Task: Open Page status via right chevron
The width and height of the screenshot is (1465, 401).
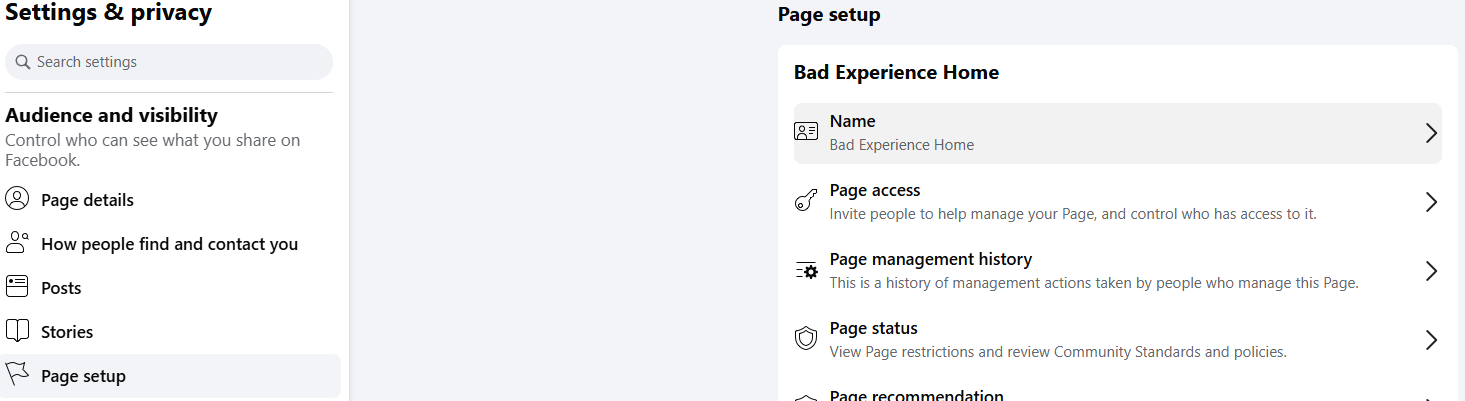Action: point(1431,340)
